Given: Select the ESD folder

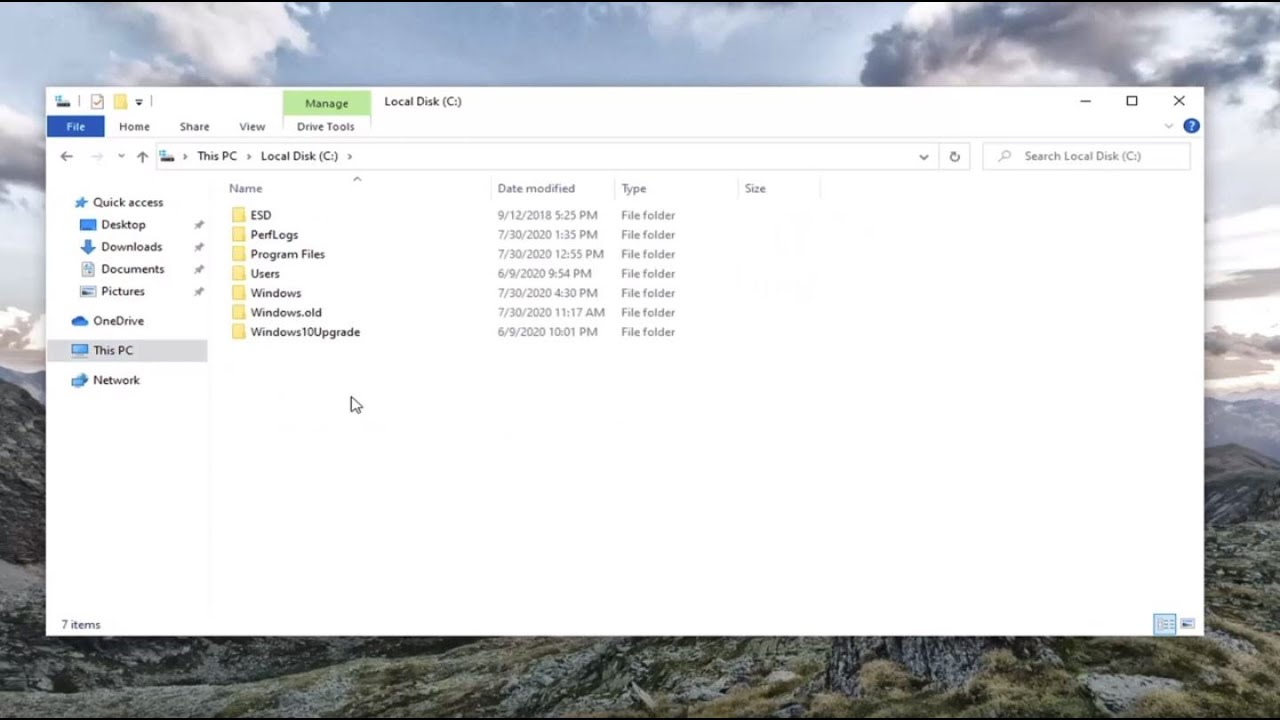Looking at the screenshot, I should click(260, 215).
